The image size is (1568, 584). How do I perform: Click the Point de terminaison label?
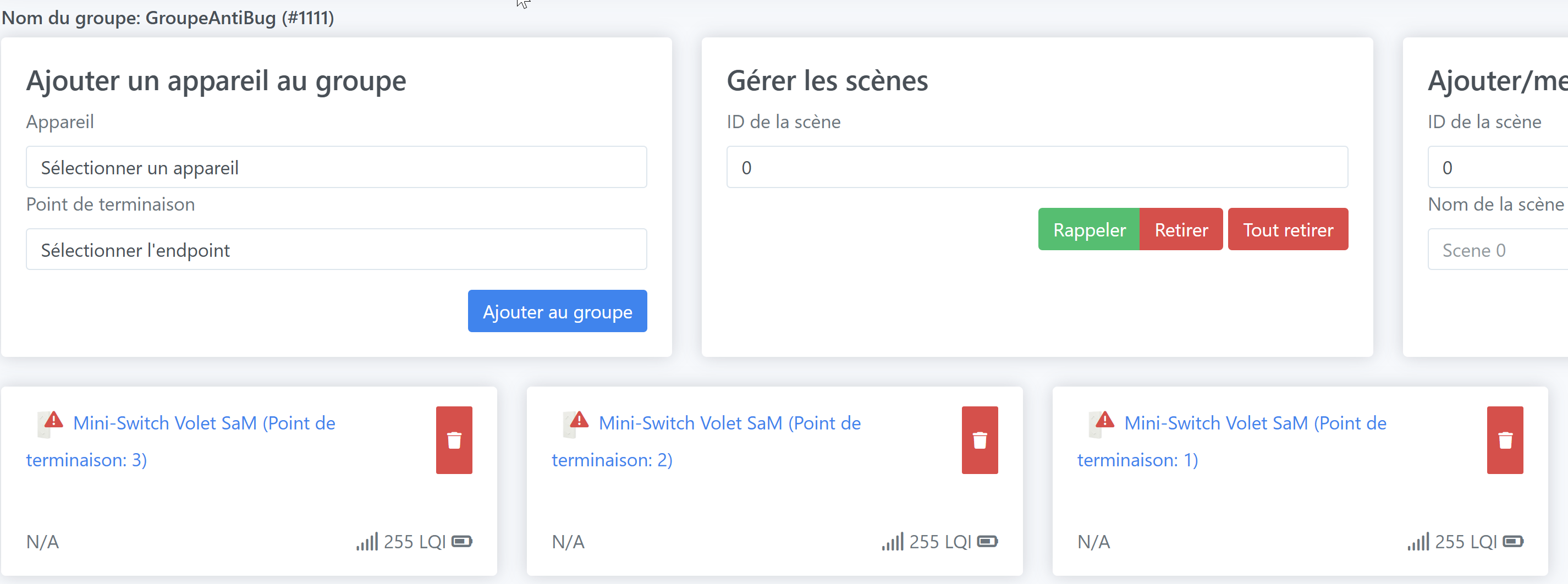(x=110, y=205)
